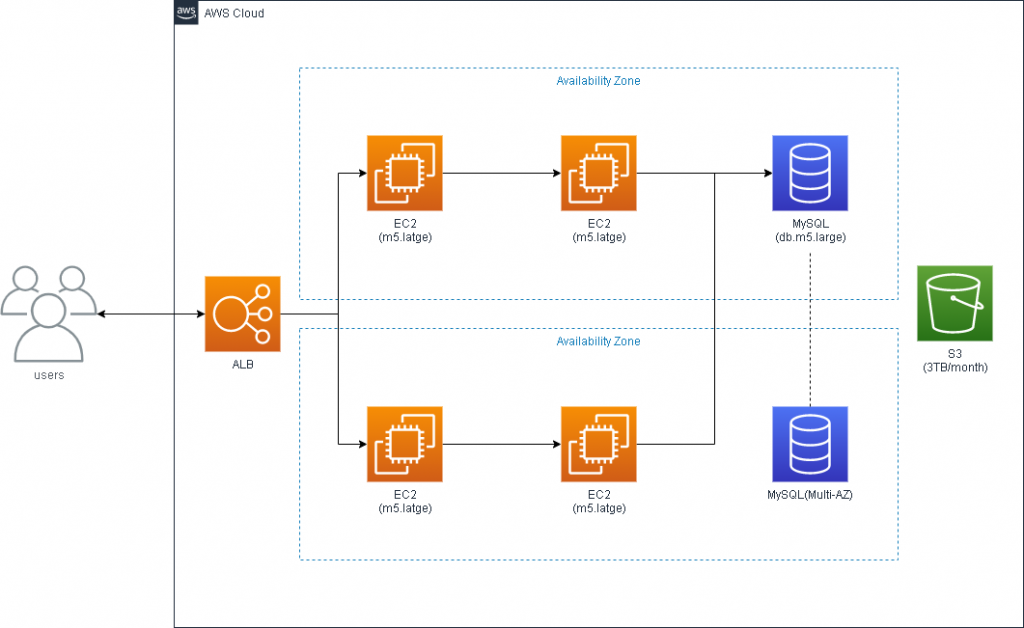Click the "AWS Cloud" label
Viewport: 1024px width, 628px height.
pos(234,13)
